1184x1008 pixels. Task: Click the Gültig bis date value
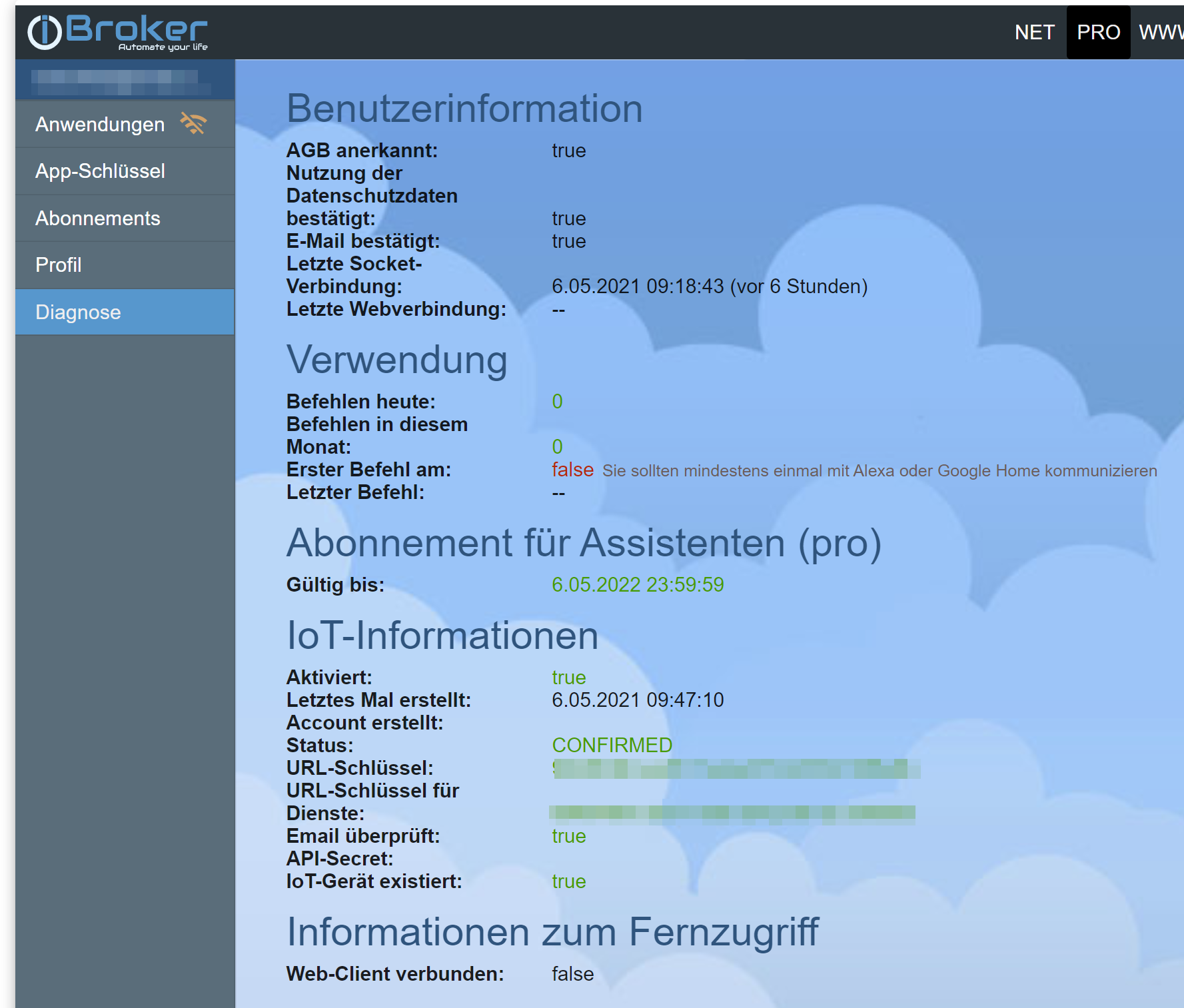click(x=638, y=584)
